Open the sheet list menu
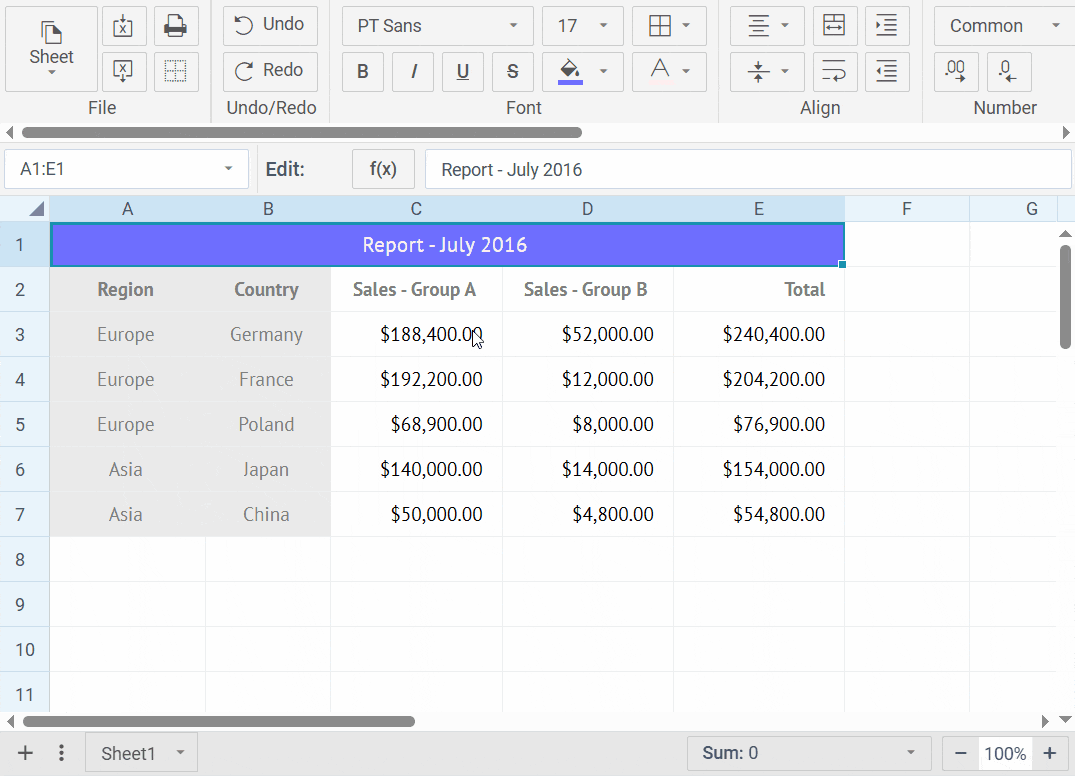Image resolution: width=1075 pixels, height=776 pixels. [x=61, y=752]
